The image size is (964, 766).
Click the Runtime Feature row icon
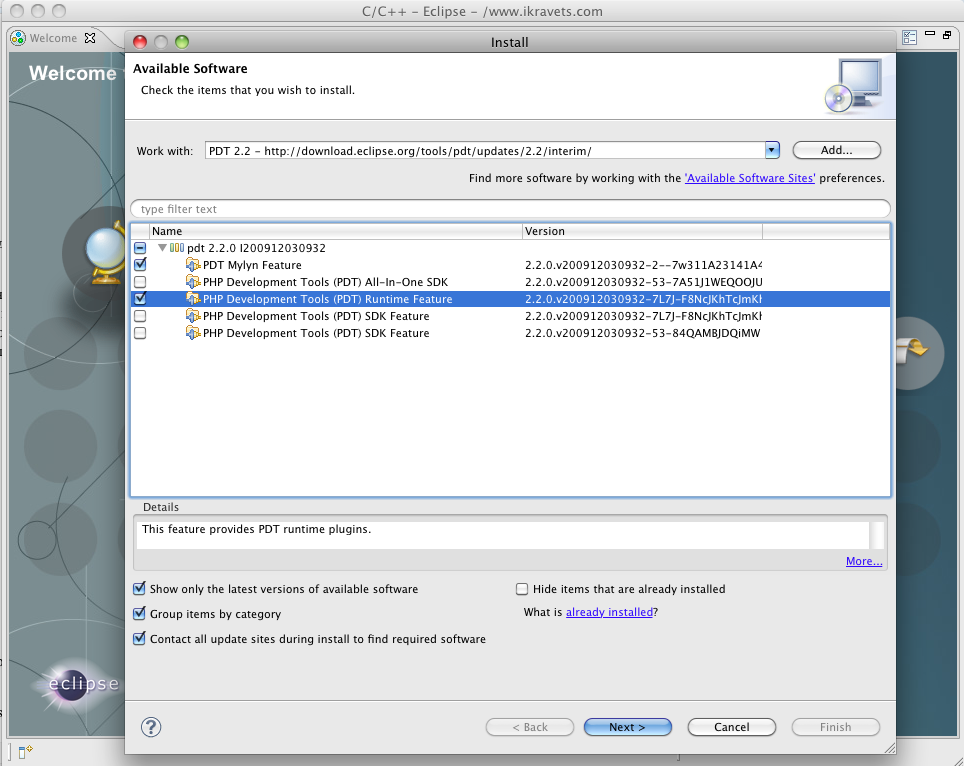coord(193,299)
